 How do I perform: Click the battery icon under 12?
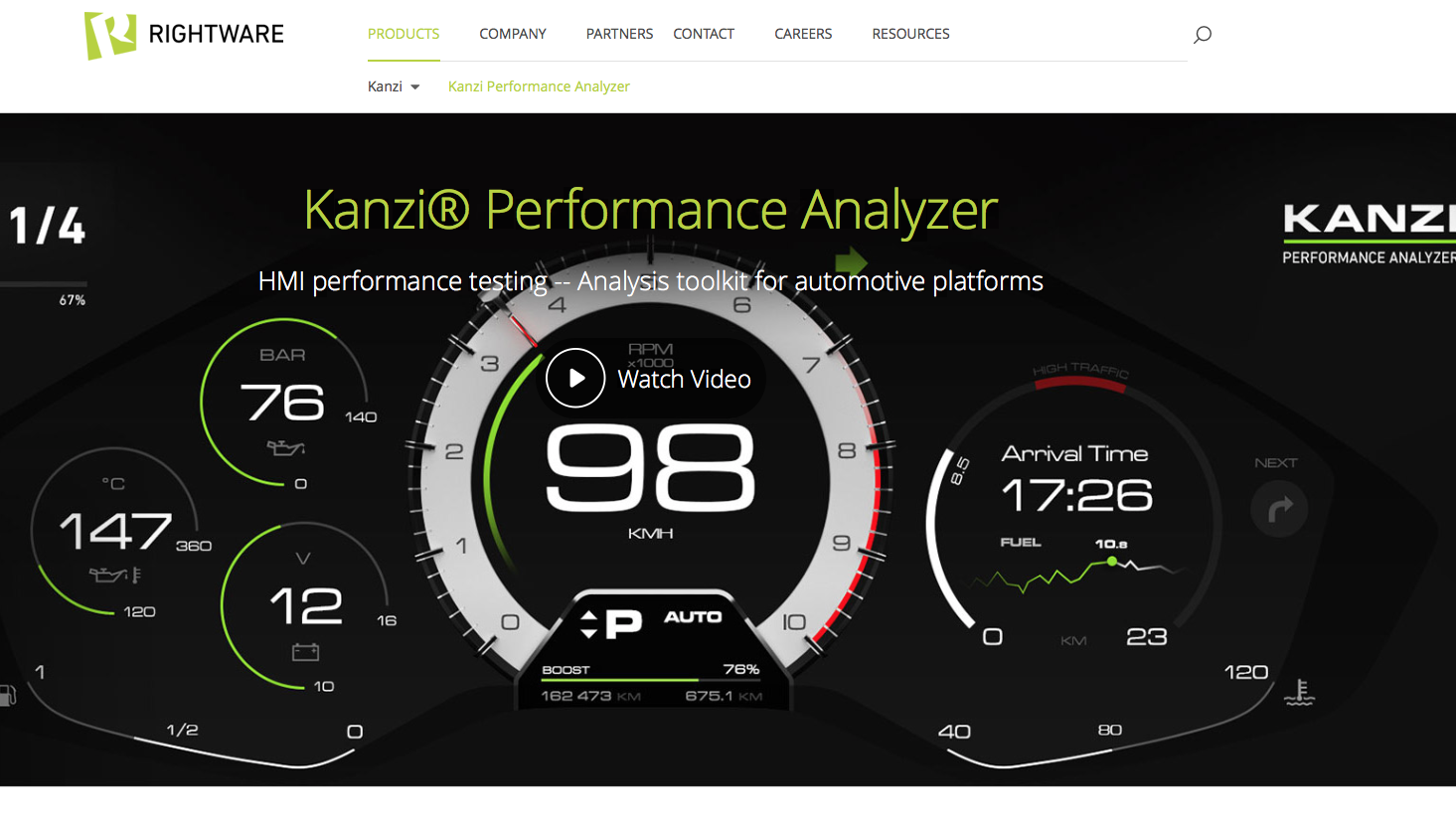point(305,652)
